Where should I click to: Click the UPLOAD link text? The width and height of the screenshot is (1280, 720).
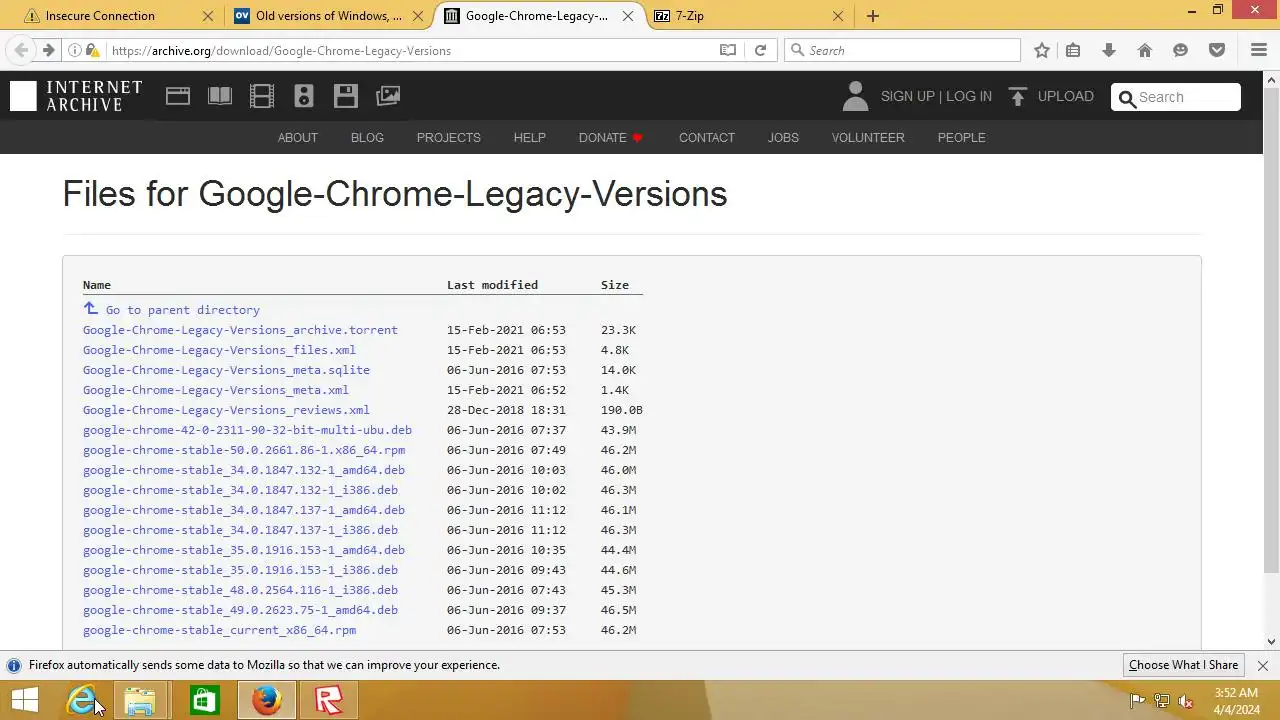1066,96
